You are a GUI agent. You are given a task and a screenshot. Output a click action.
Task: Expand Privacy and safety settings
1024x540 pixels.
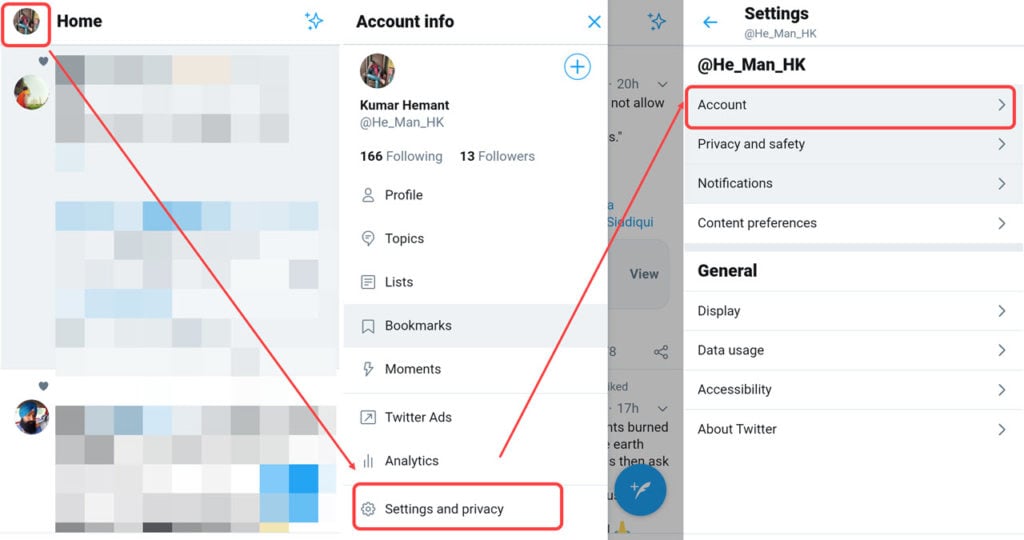point(853,144)
